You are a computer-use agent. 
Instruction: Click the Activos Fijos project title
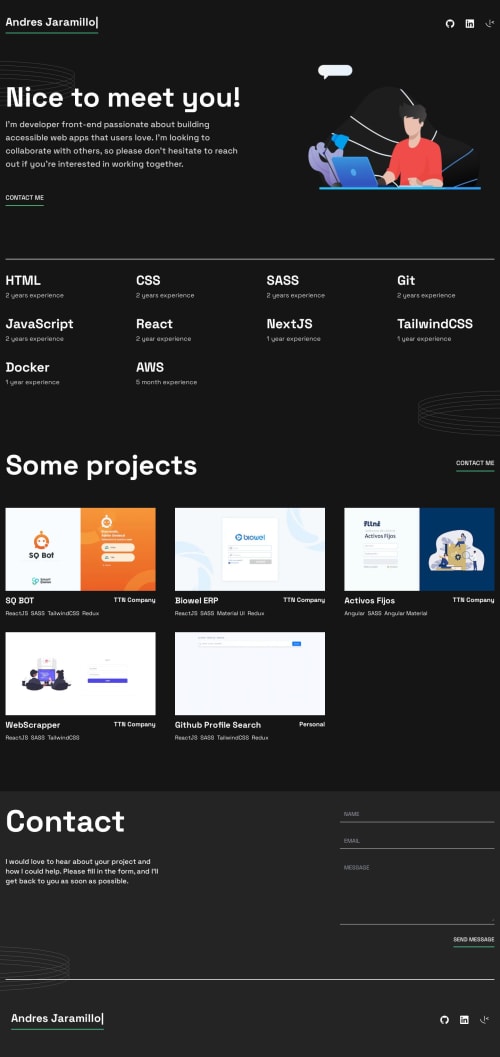[370, 601]
